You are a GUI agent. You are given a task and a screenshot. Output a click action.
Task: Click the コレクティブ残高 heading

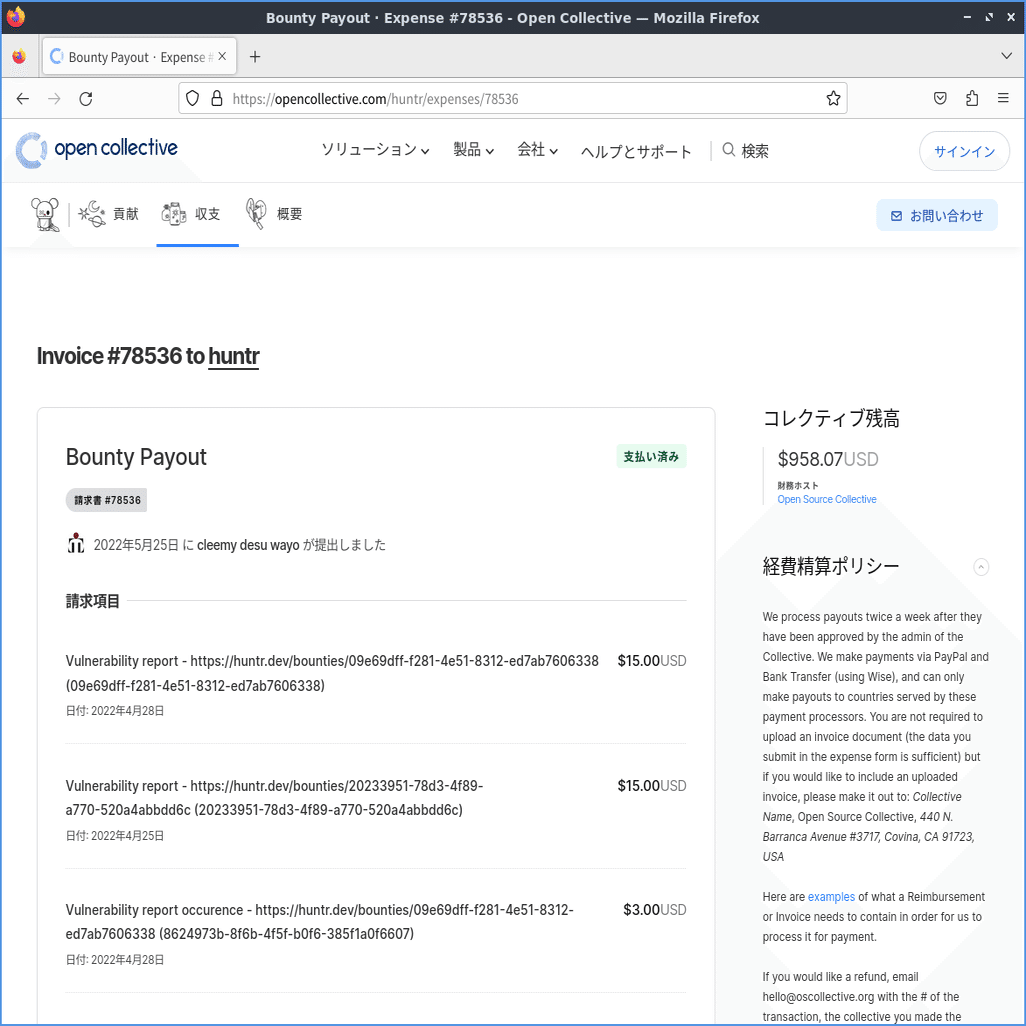point(831,419)
